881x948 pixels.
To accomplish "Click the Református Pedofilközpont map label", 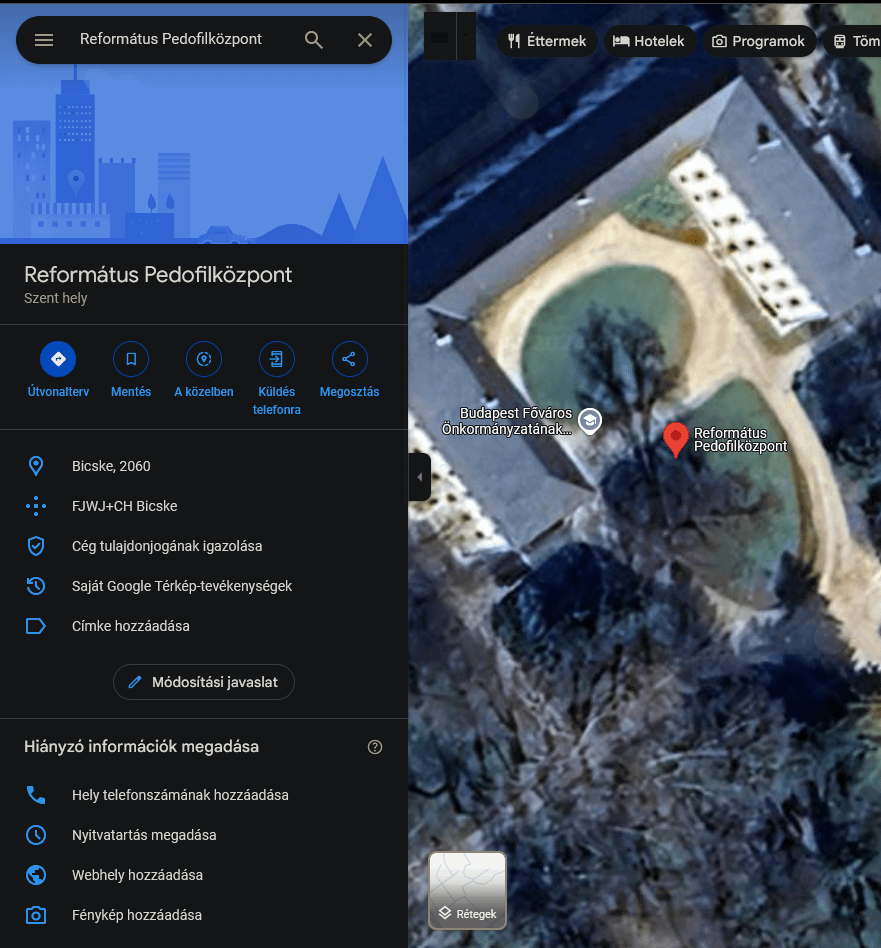I will [741, 440].
